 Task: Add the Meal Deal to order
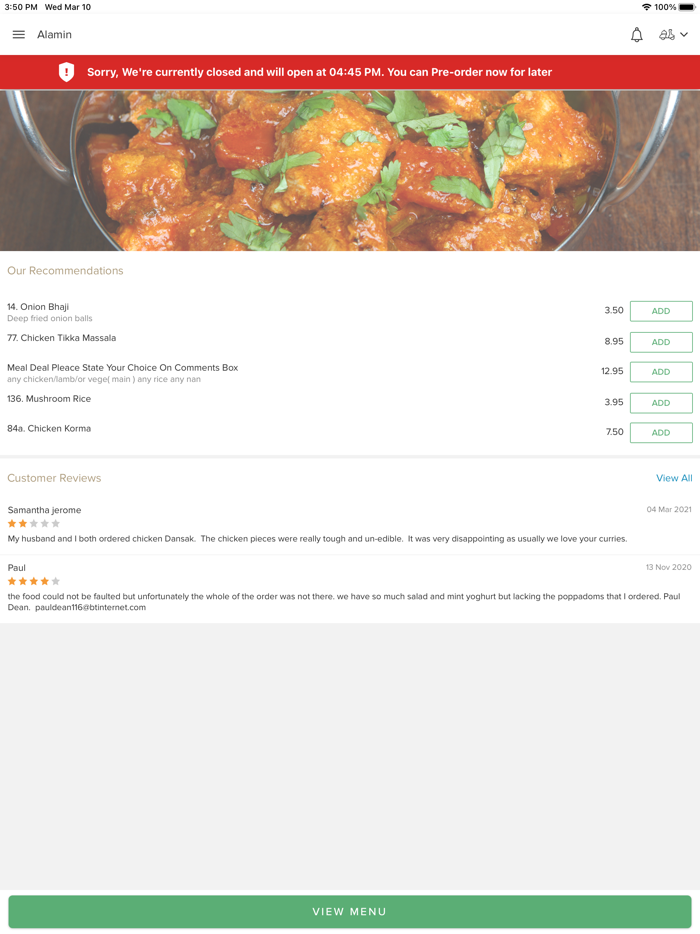[660, 372]
